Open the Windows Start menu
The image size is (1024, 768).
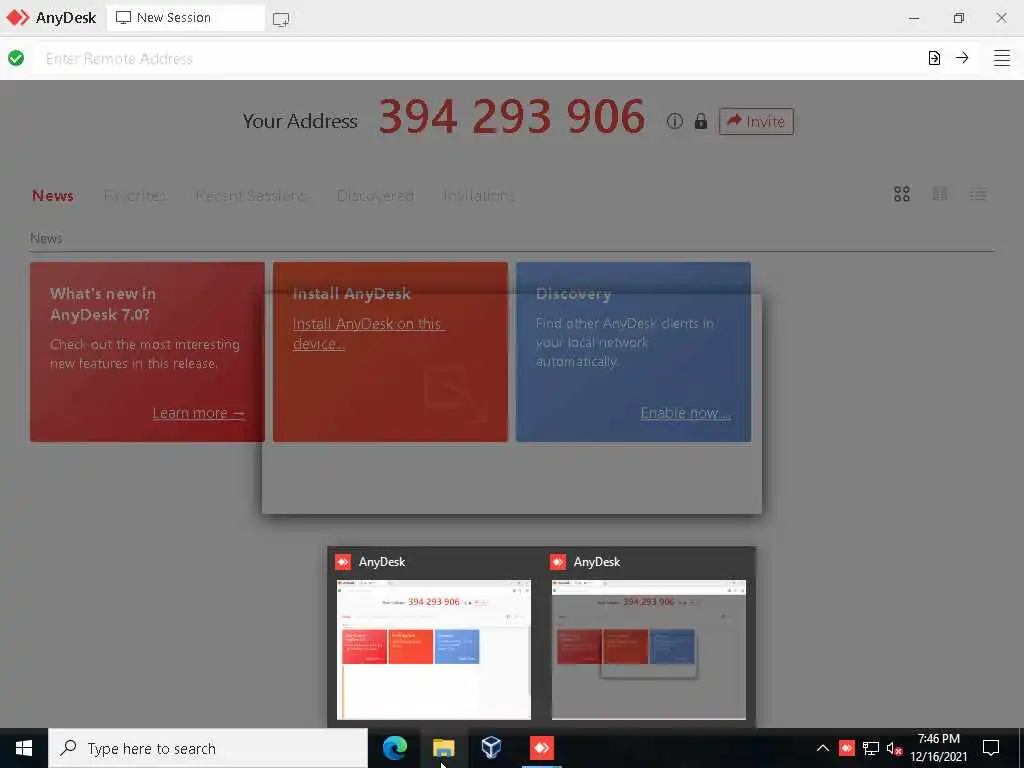pos(24,748)
